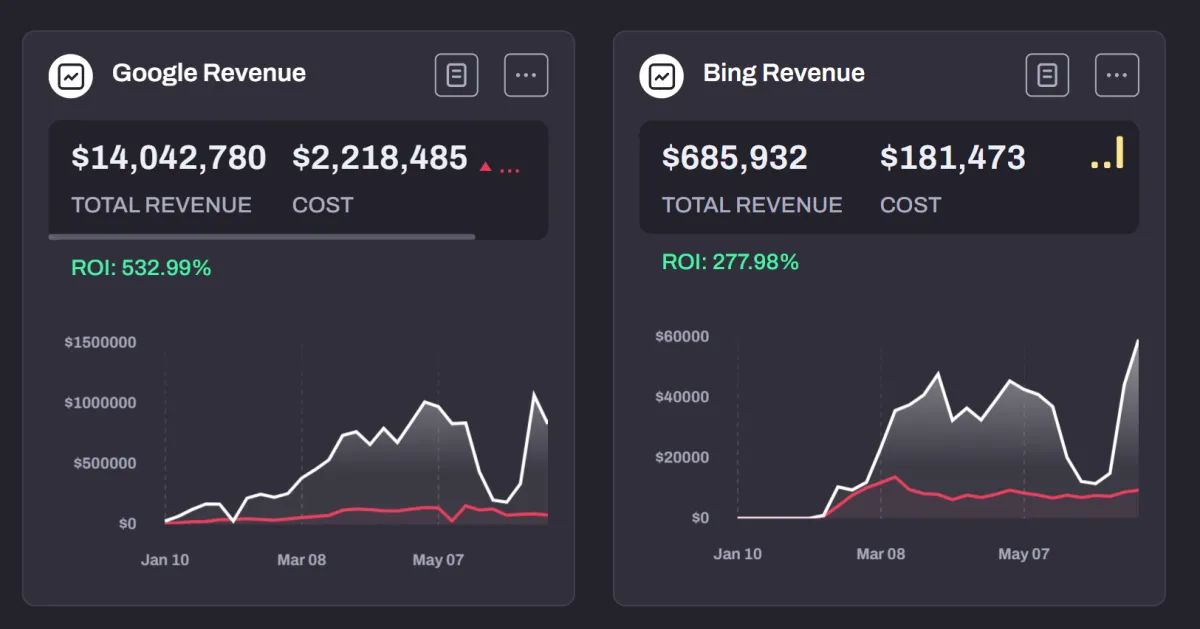Click the ROI: 532.99% text
Screen dimensions: 1200x629
pos(141,268)
